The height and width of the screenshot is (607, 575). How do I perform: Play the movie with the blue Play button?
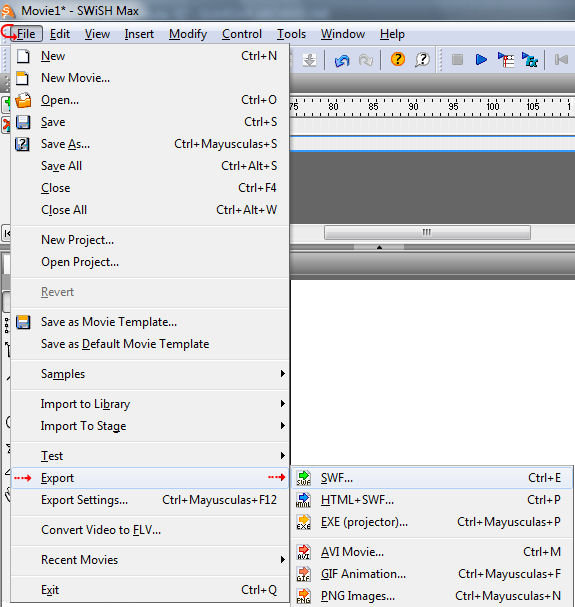click(481, 60)
